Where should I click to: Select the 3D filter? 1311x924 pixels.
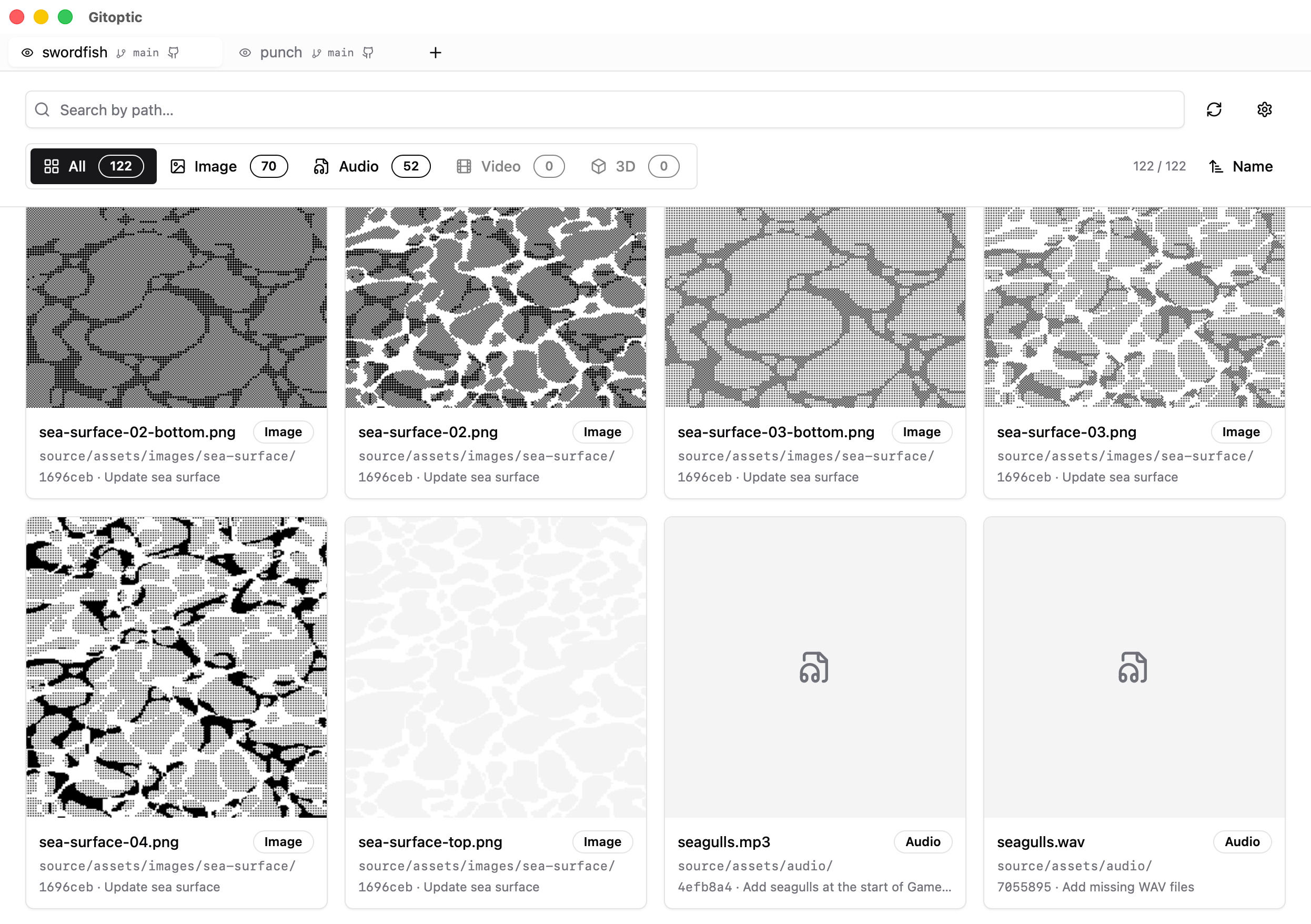click(x=635, y=166)
